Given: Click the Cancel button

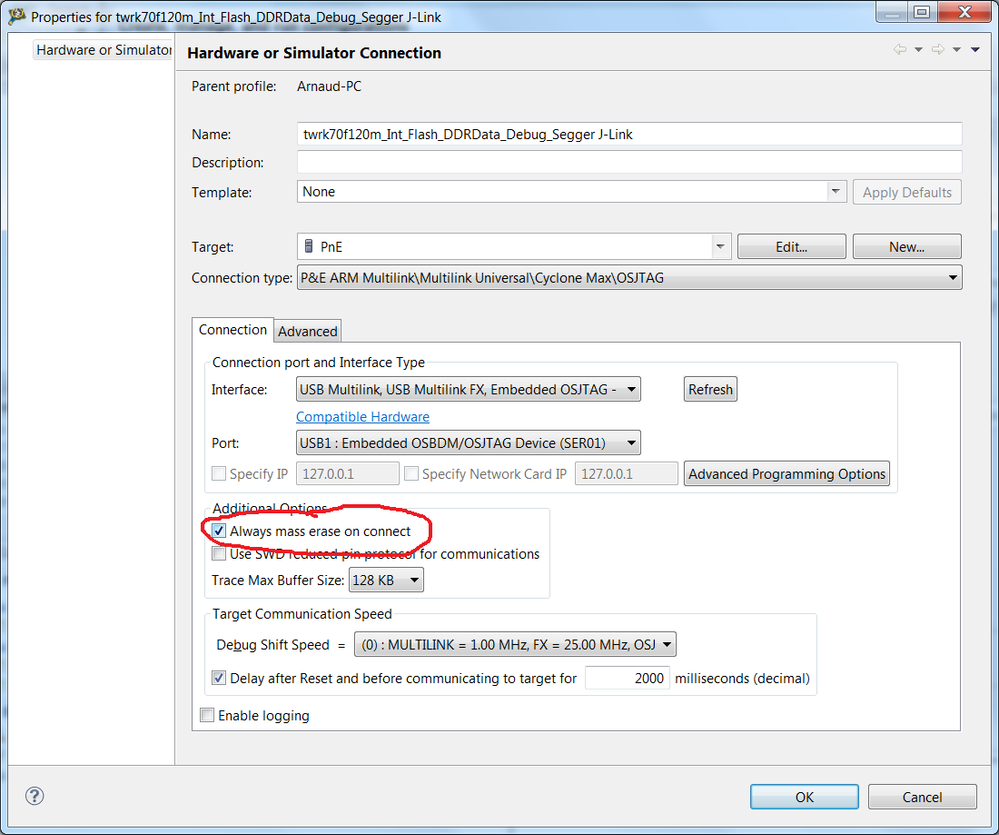Looking at the screenshot, I should point(922,797).
